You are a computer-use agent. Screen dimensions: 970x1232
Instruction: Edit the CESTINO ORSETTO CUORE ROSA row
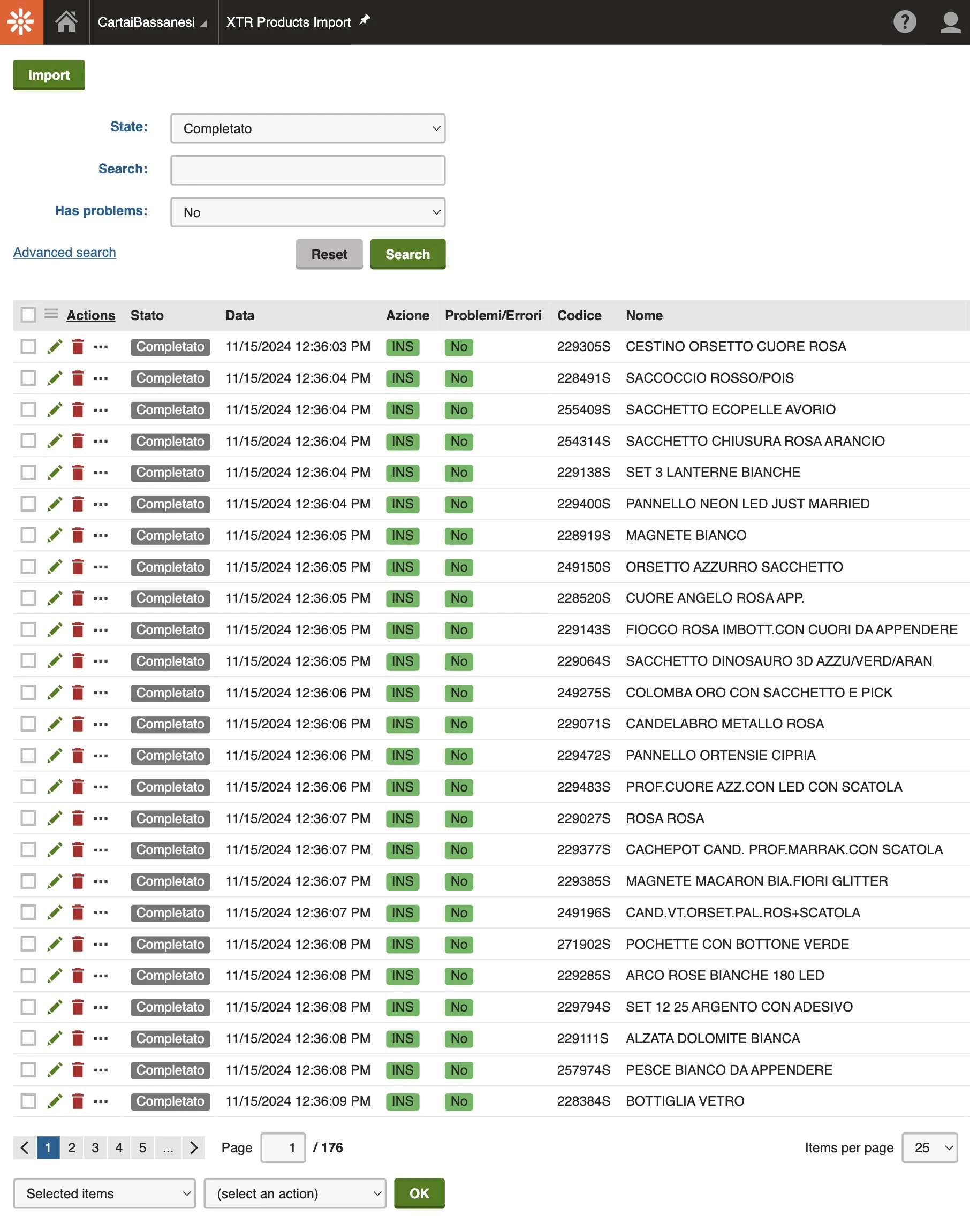pyautogui.click(x=55, y=347)
